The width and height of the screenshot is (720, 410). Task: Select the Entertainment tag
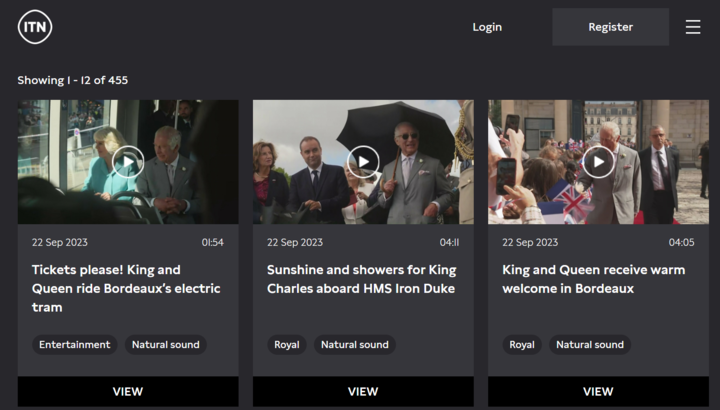coord(74,345)
